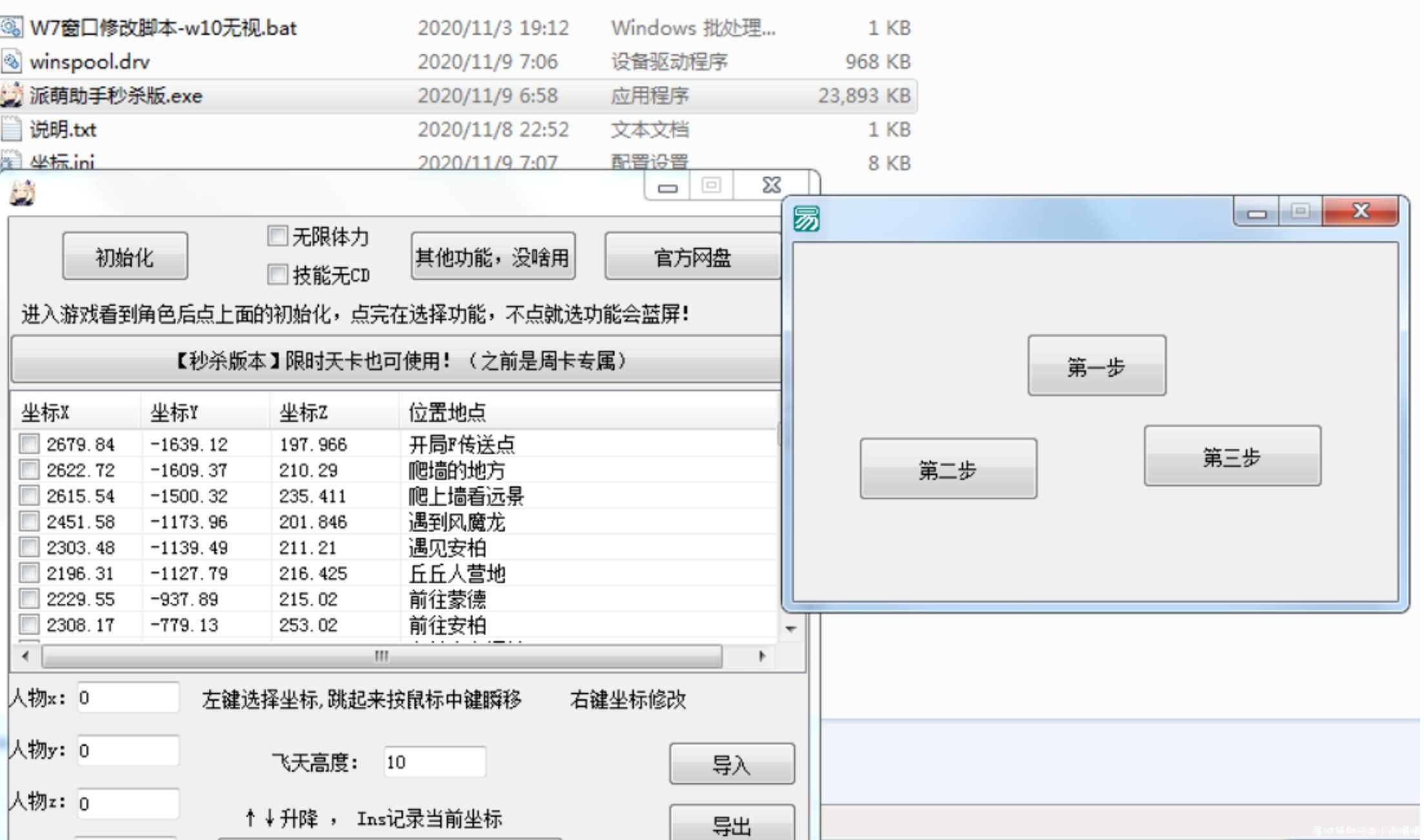Click coordinate value -1139.49

pos(188,548)
